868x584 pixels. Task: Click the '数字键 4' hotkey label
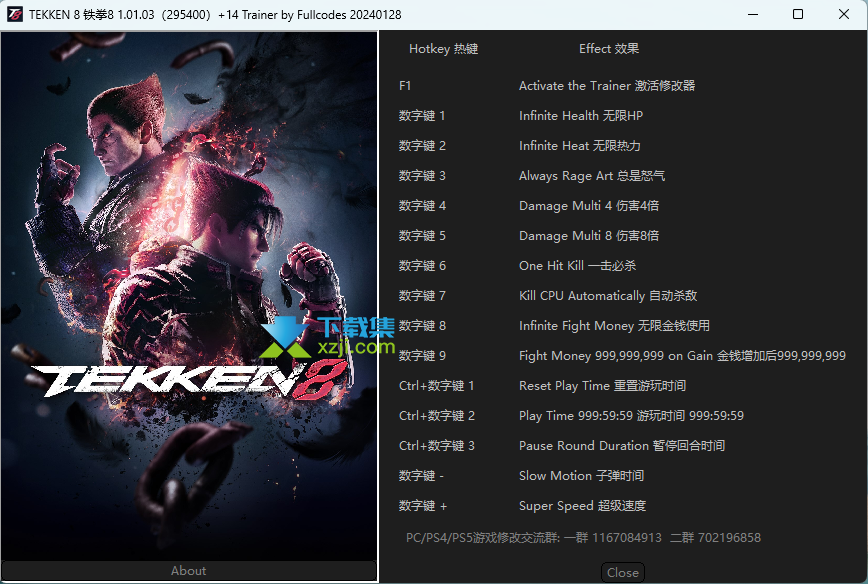(422, 206)
